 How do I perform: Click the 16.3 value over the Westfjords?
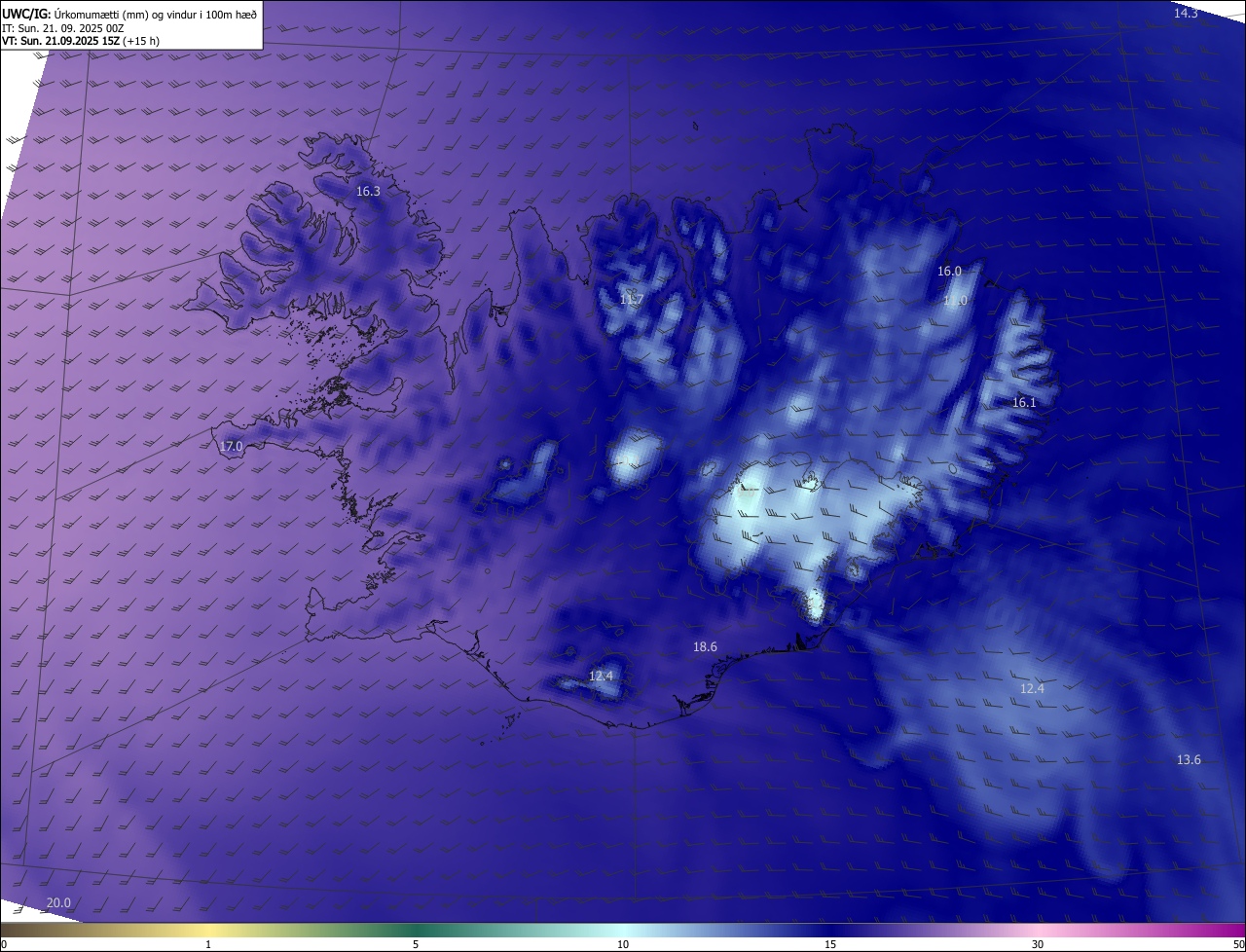(368, 192)
